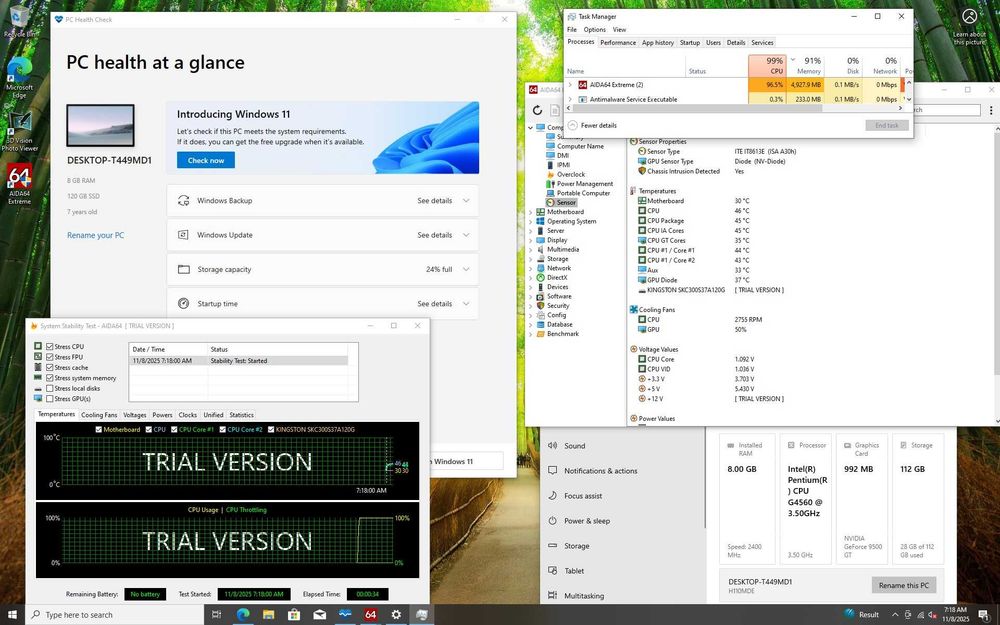Enable the Stress local disks checkbox
The width and height of the screenshot is (1000, 625).
pos(50,388)
